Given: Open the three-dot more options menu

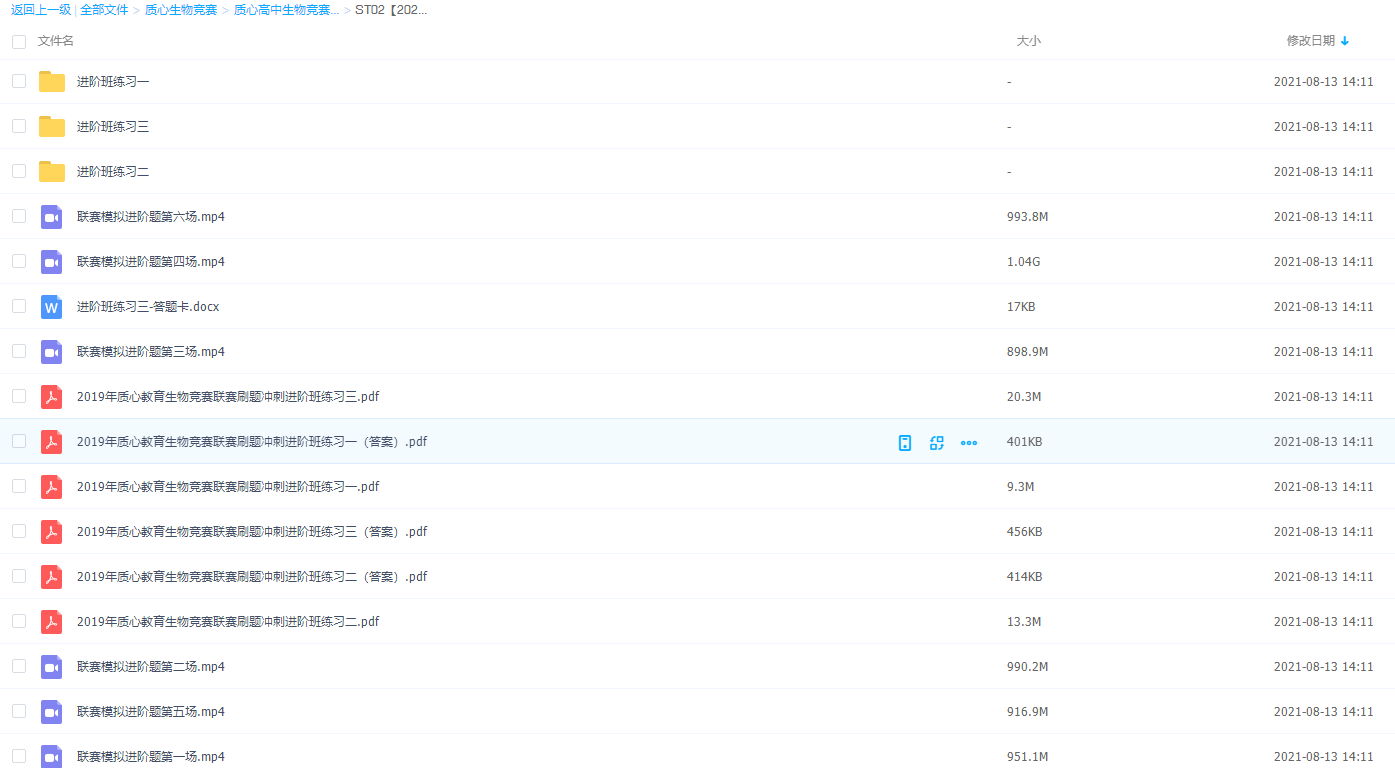Looking at the screenshot, I should (968, 443).
